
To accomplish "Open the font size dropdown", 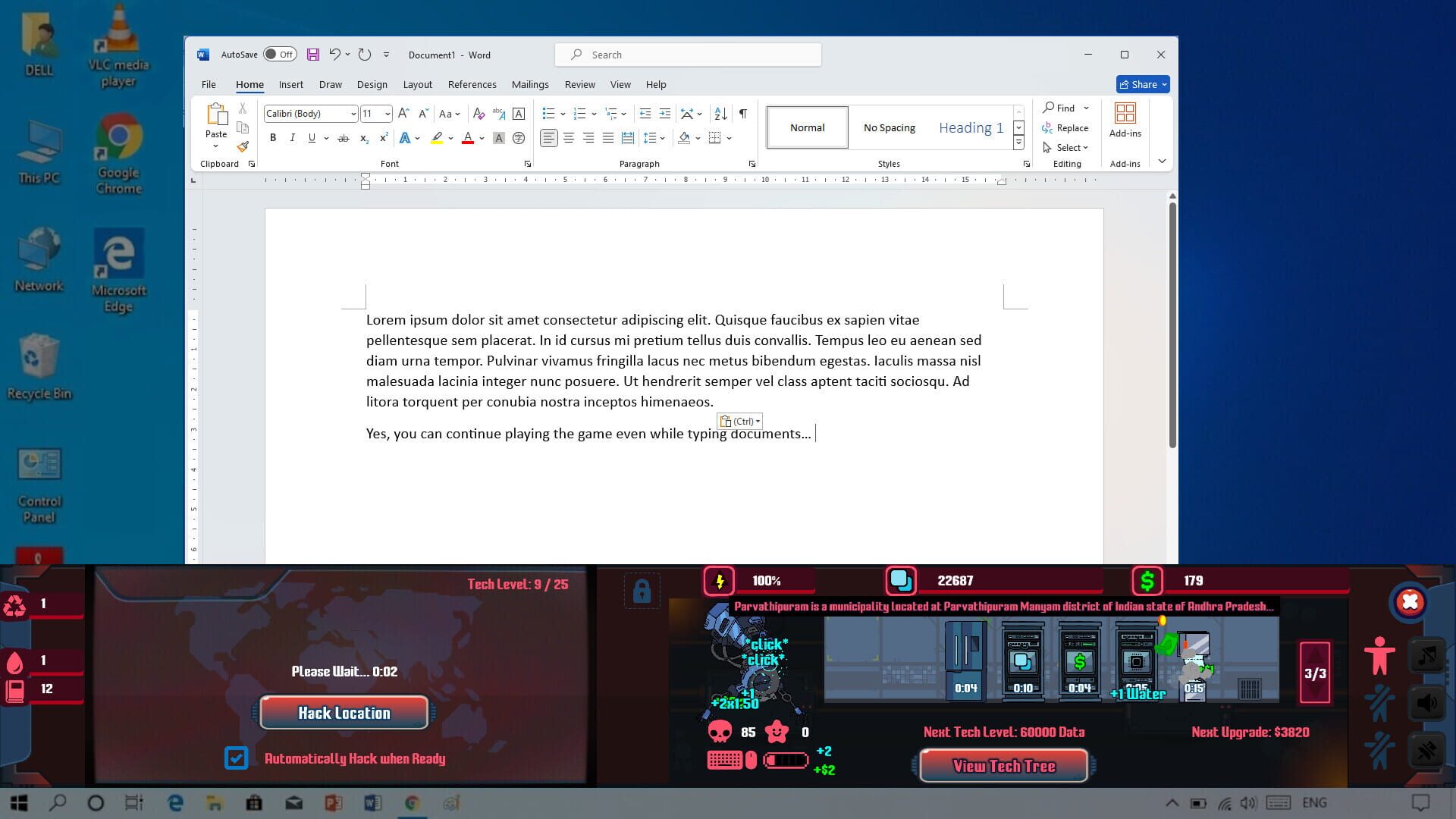I will 386,113.
